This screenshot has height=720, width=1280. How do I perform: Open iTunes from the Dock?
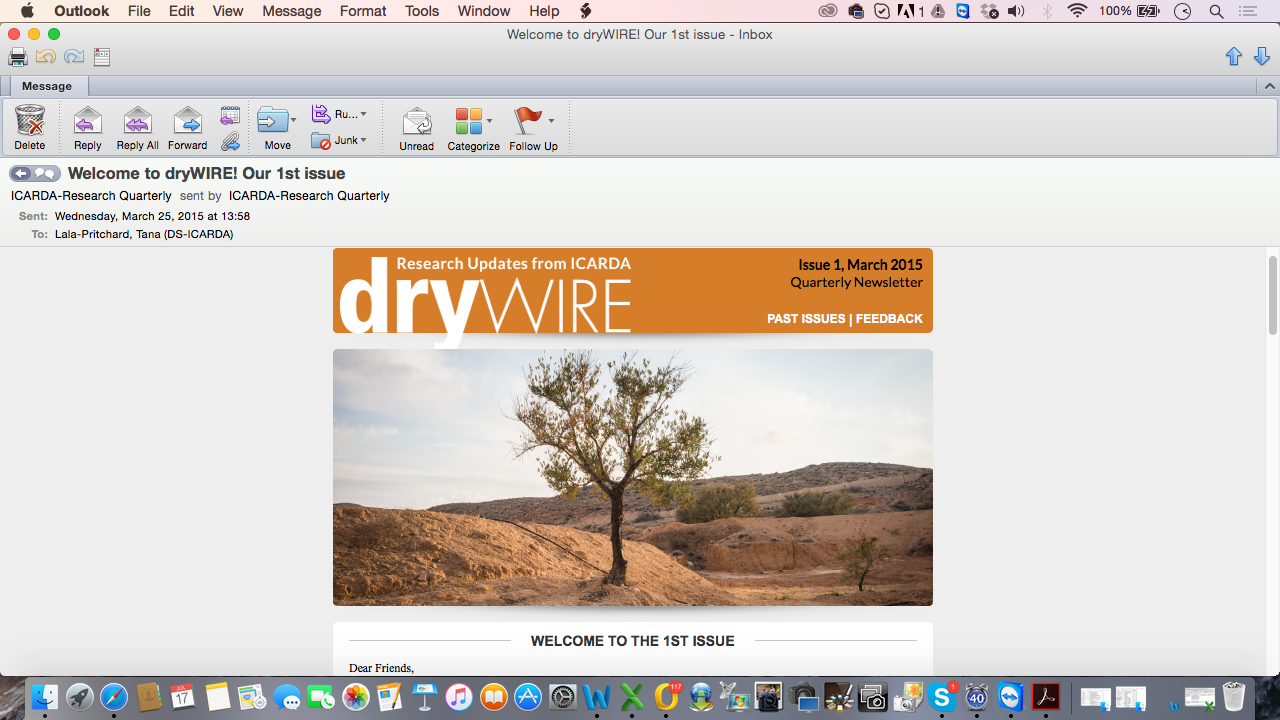point(459,697)
